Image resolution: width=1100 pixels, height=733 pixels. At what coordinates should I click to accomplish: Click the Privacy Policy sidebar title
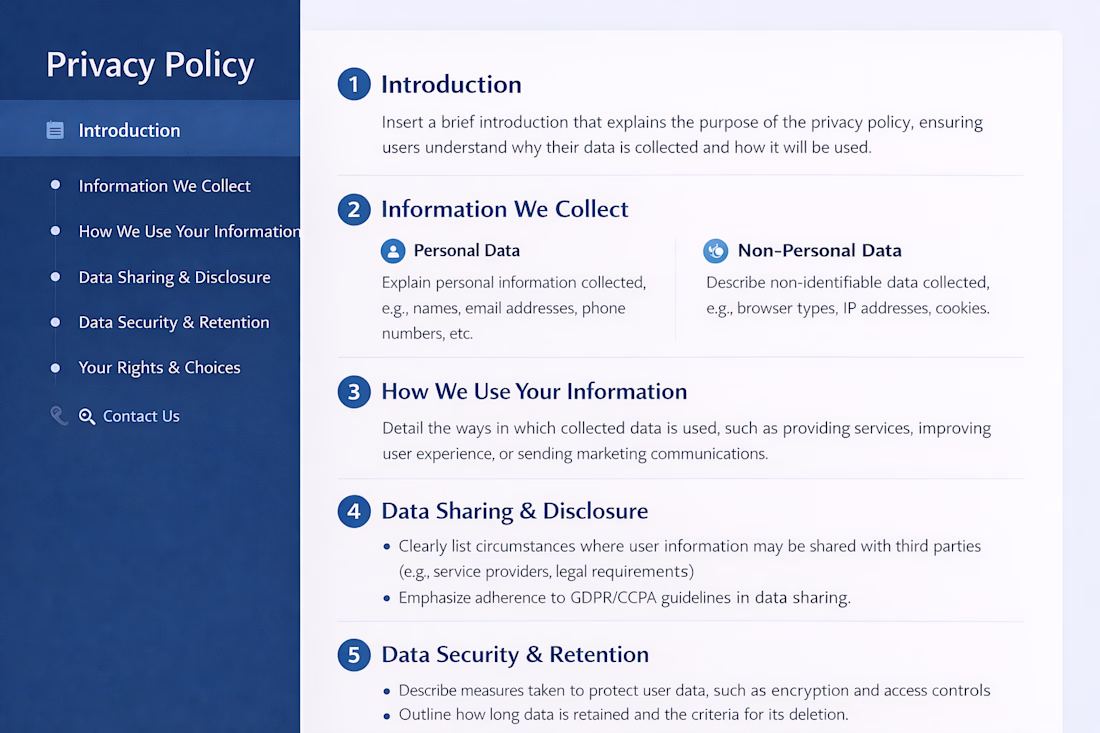[x=150, y=65]
